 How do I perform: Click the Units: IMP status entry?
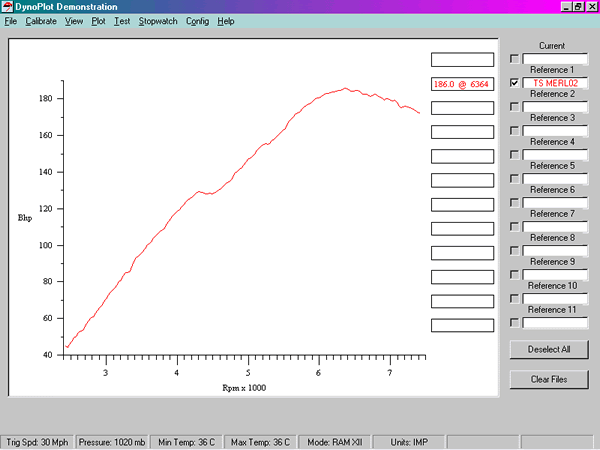pyautogui.click(x=409, y=442)
